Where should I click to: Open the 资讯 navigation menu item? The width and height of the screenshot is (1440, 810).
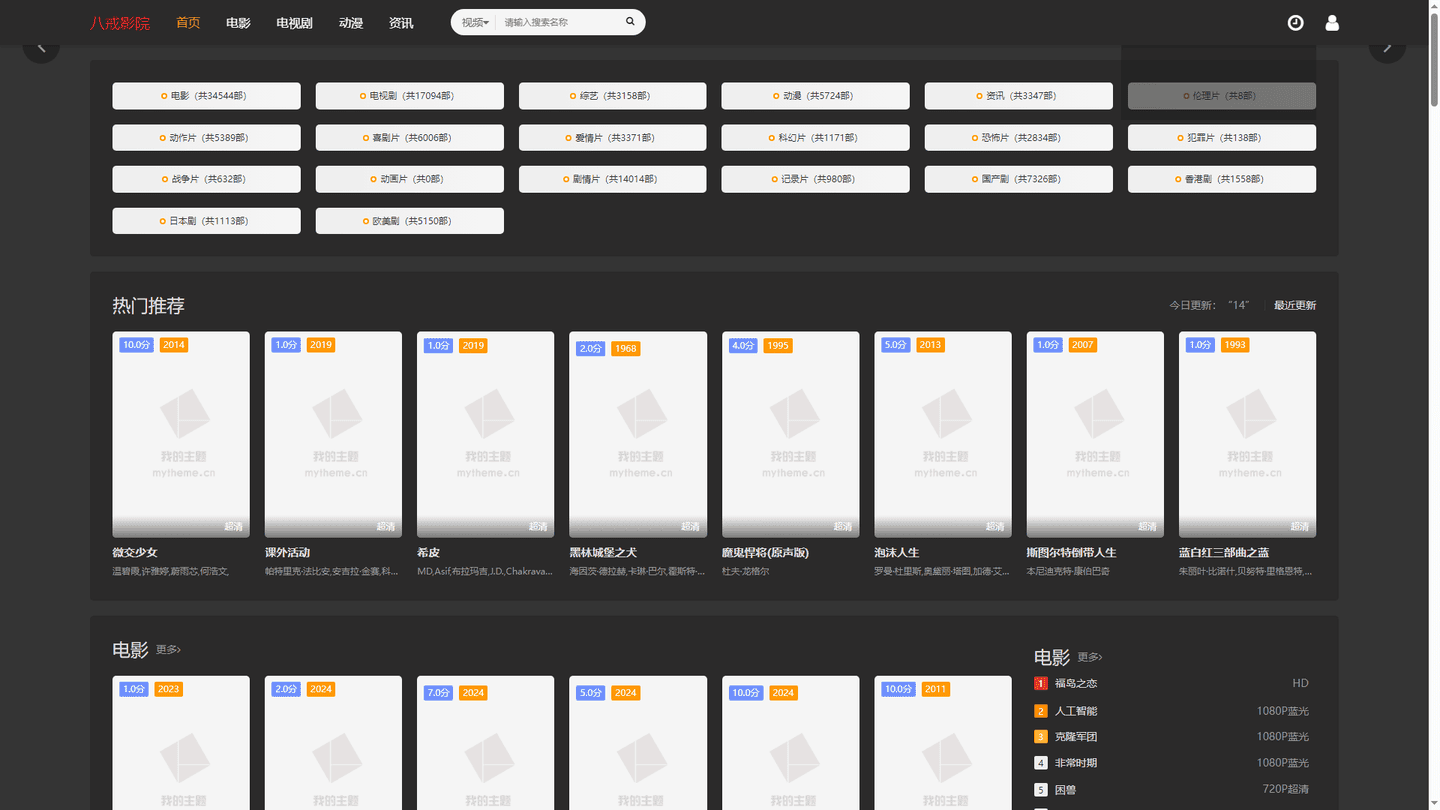[401, 22]
